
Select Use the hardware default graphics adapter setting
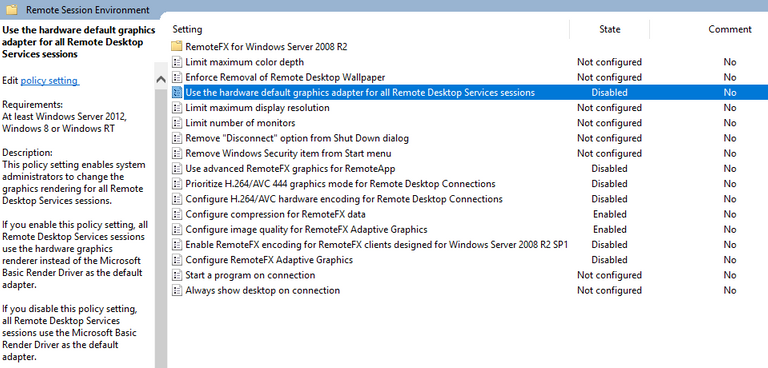(360, 93)
